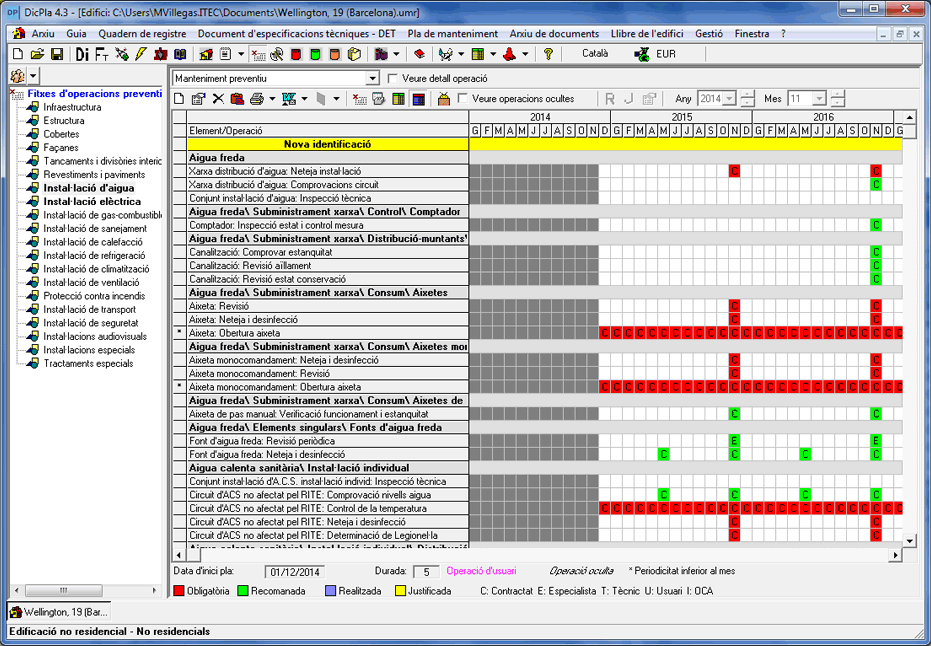The width and height of the screenshot is (931, 646).
Task: Click the grid's vertical scrollbar down arrow
Action: click(909, 540)
